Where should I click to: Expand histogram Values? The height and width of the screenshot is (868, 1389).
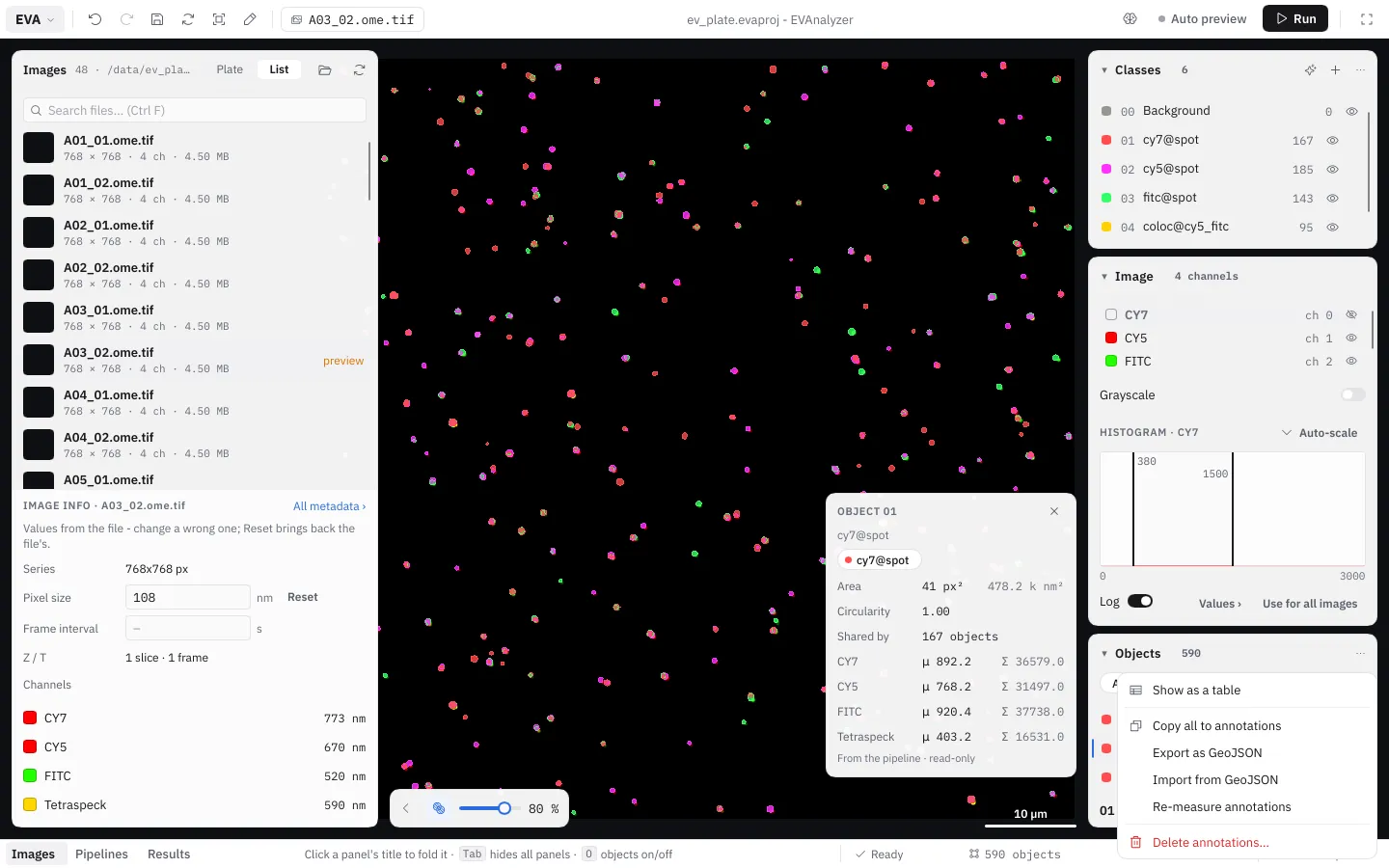point(1220,603)
